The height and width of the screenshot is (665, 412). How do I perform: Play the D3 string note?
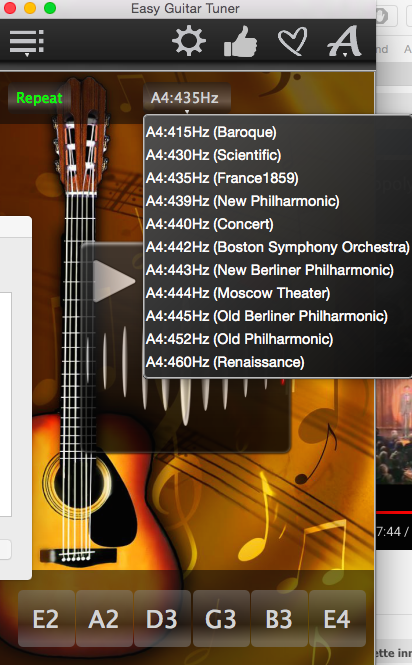162,619
